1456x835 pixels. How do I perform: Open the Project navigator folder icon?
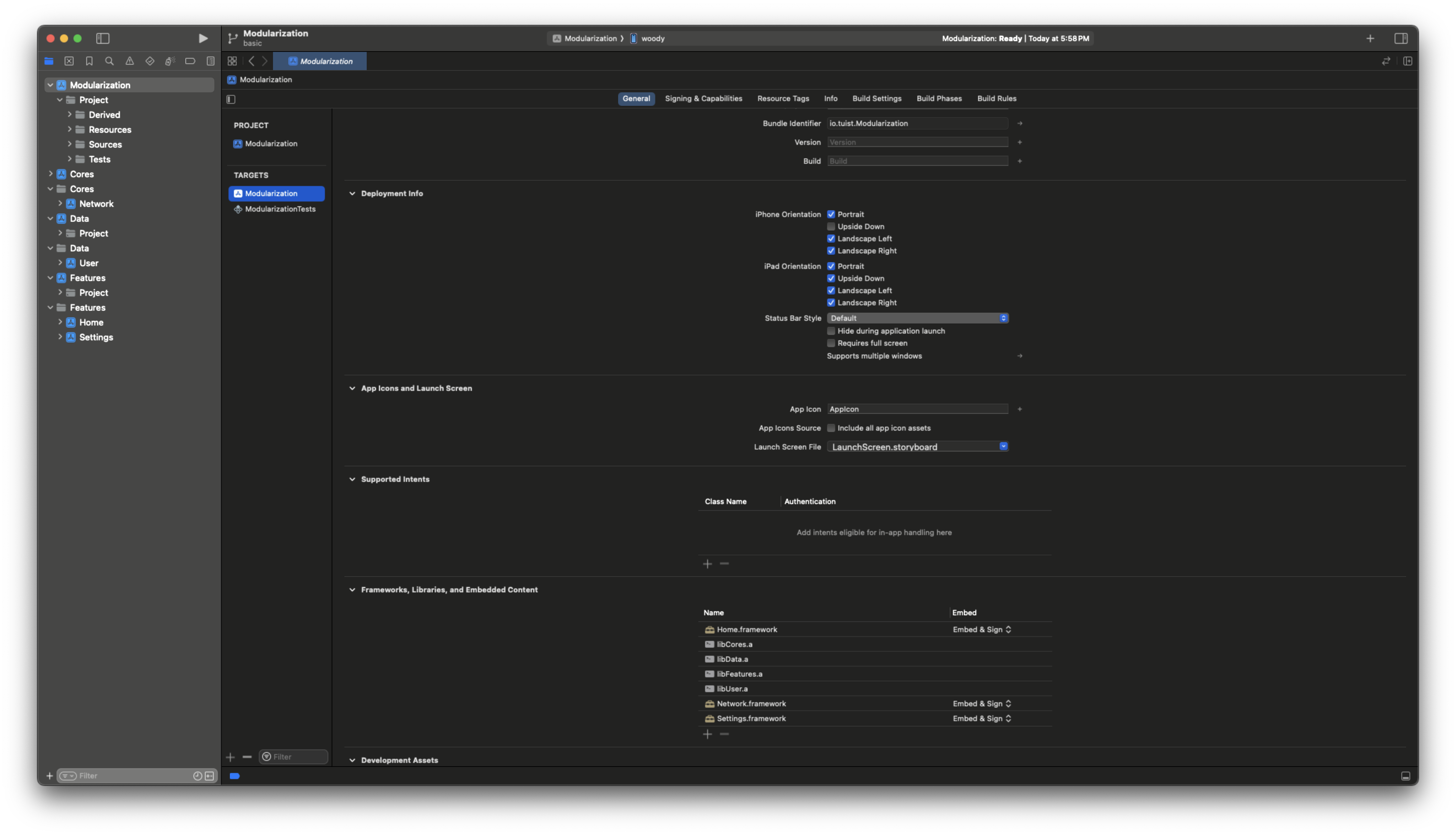49,61
